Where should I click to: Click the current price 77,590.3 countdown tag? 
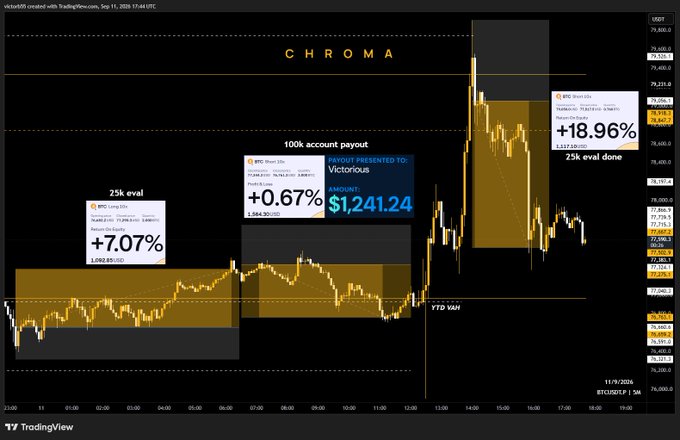click(660, 242)
